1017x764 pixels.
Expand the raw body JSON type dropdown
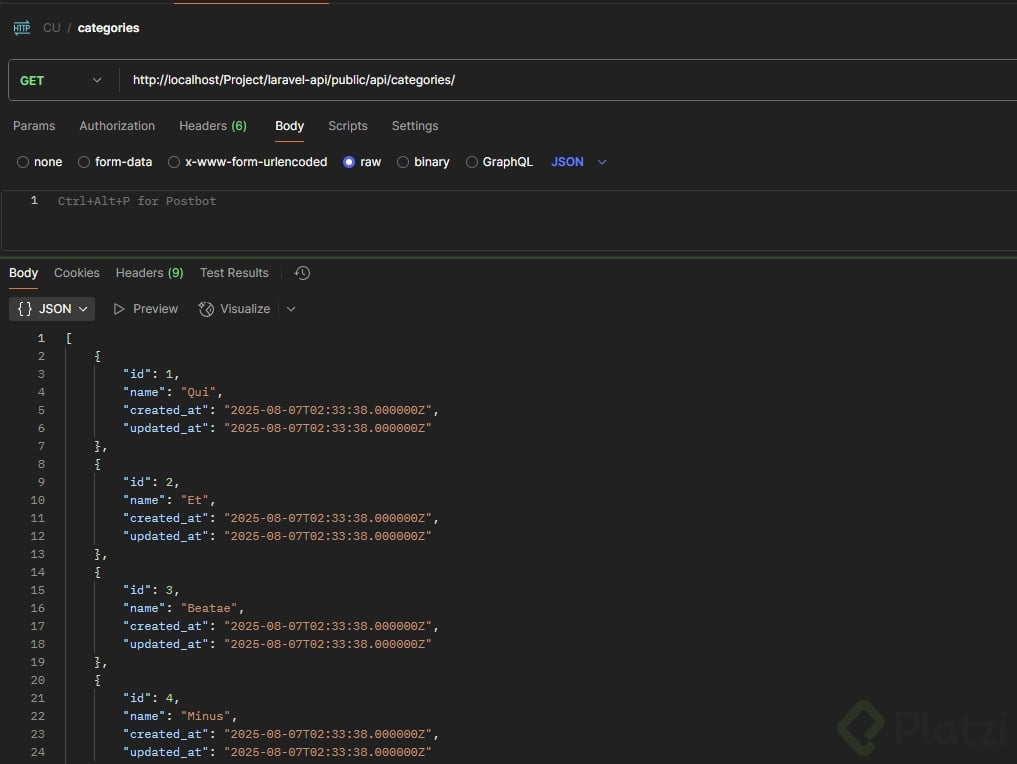tap(579, 162)
